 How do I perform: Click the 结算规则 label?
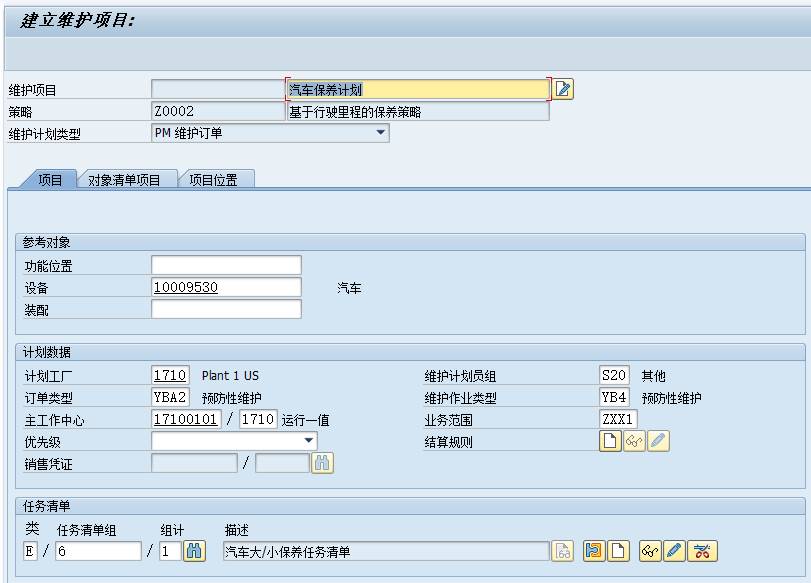448,442
